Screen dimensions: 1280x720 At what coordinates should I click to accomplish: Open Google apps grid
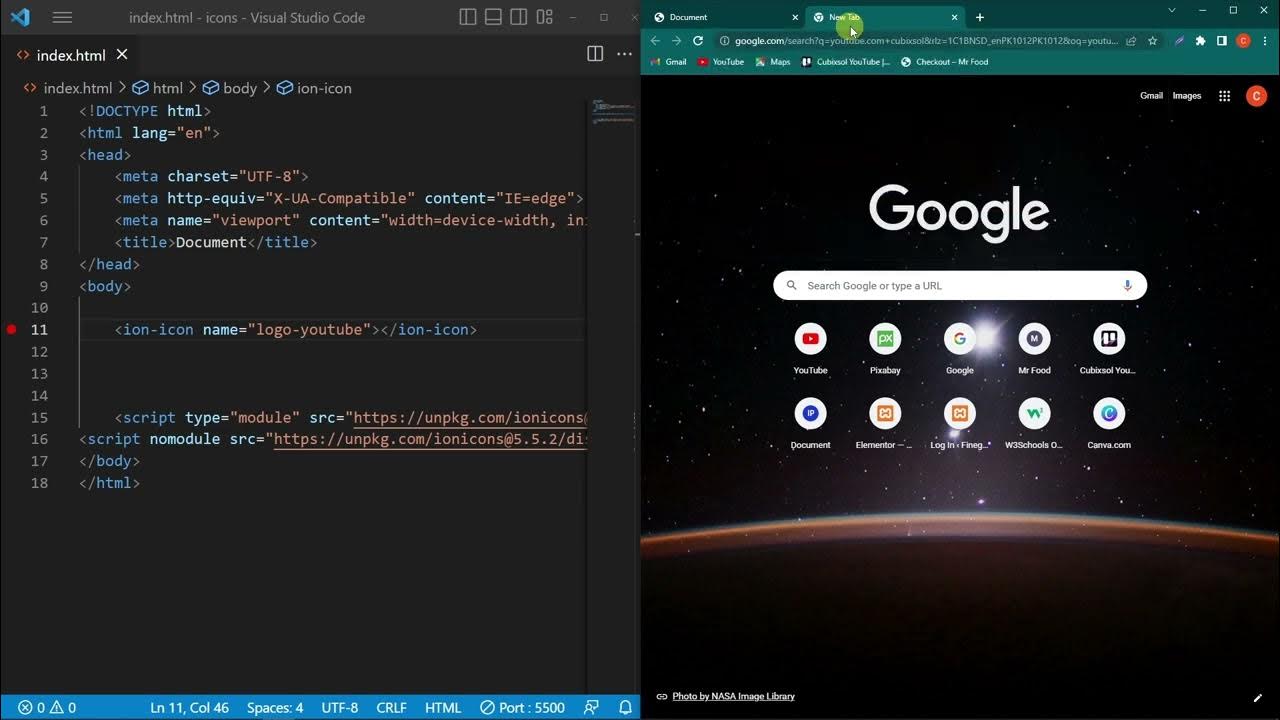pyautogui.click(x=1224, y=96)
